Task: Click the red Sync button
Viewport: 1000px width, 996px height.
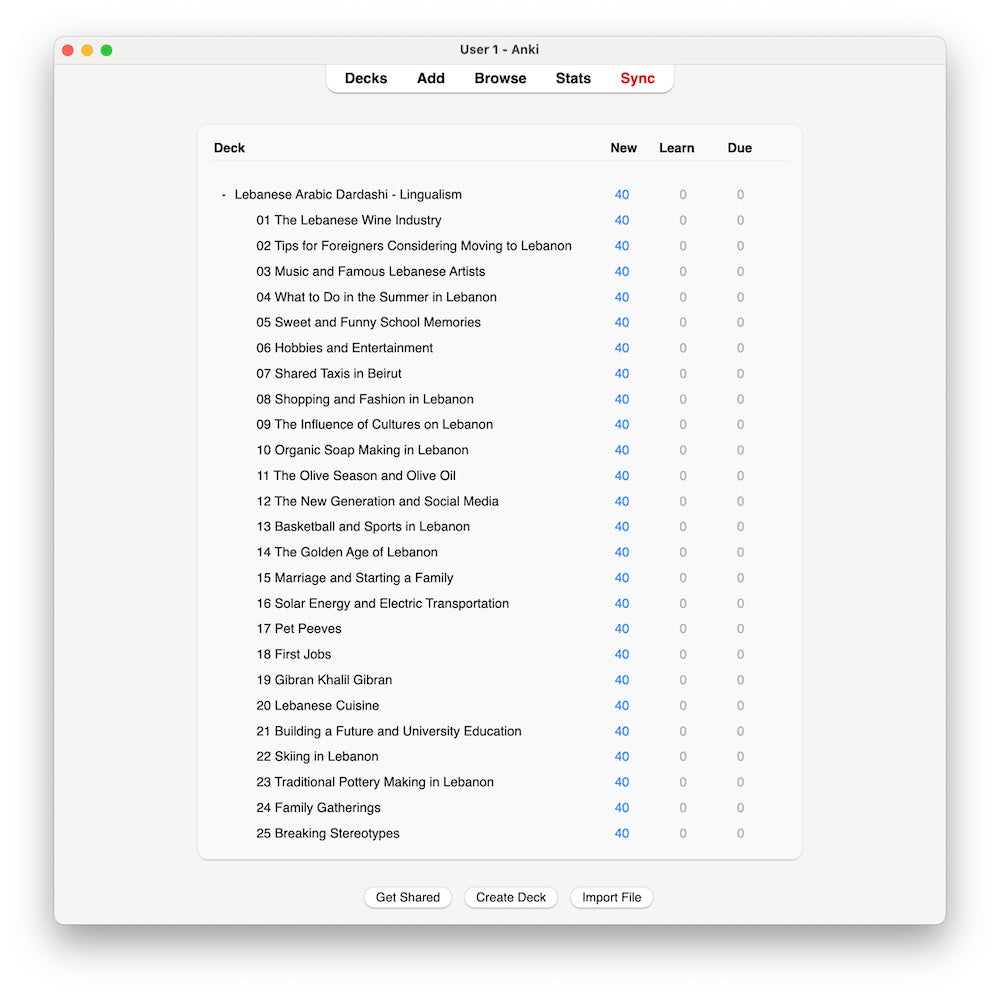Action: tap(637, 78)
